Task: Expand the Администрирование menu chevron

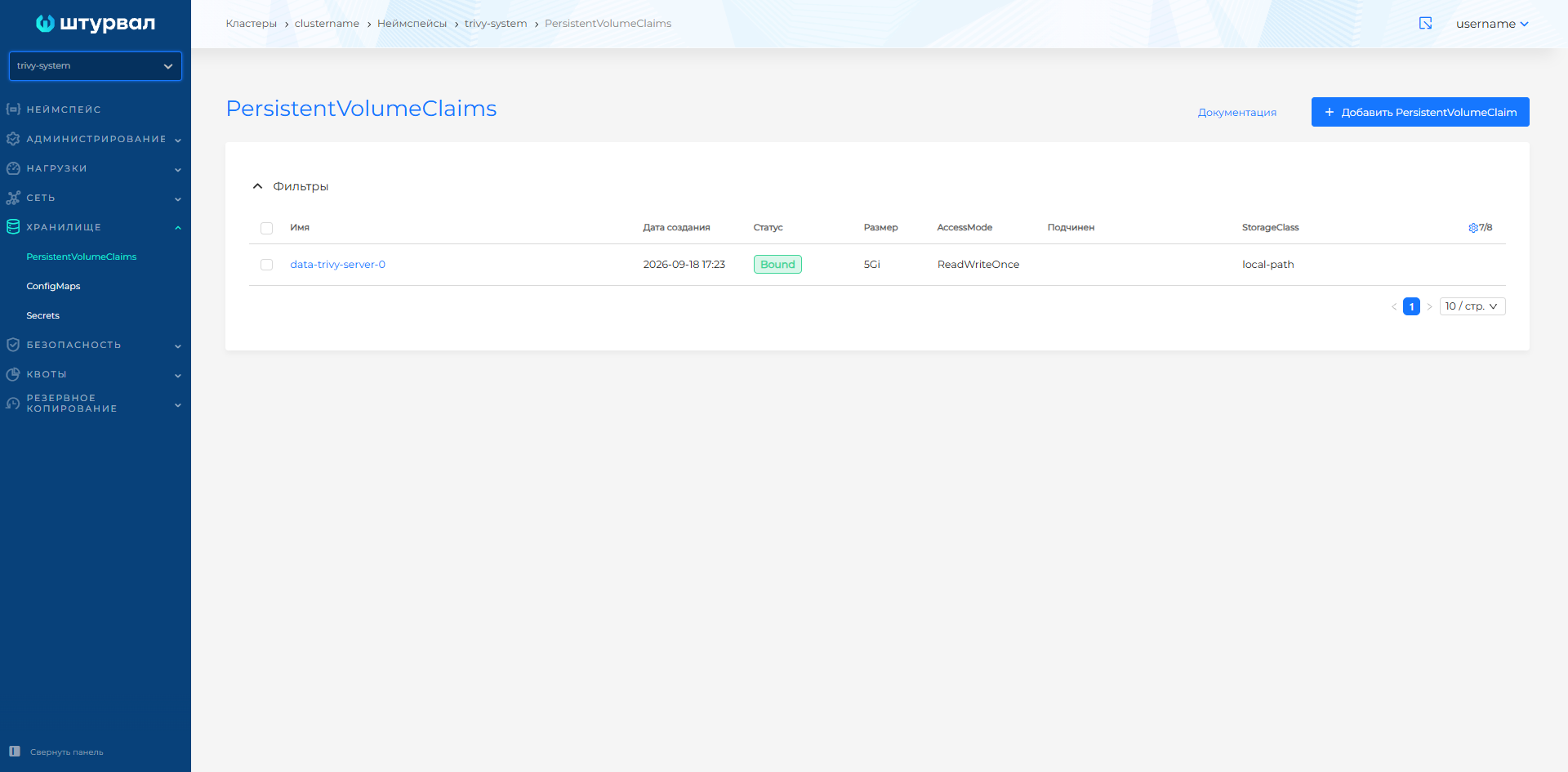Action: click(x=178, y=140)
